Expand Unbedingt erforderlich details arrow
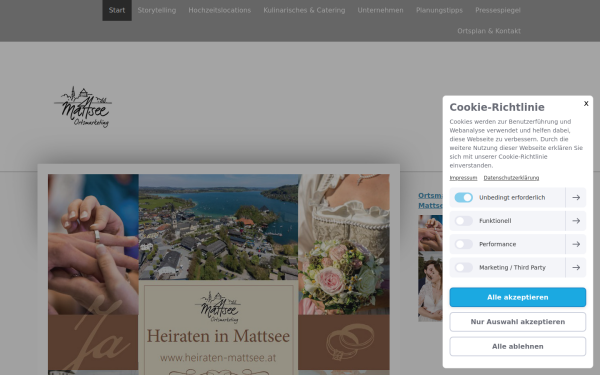Viewport: 600px width, 375px height. (576, 197)
